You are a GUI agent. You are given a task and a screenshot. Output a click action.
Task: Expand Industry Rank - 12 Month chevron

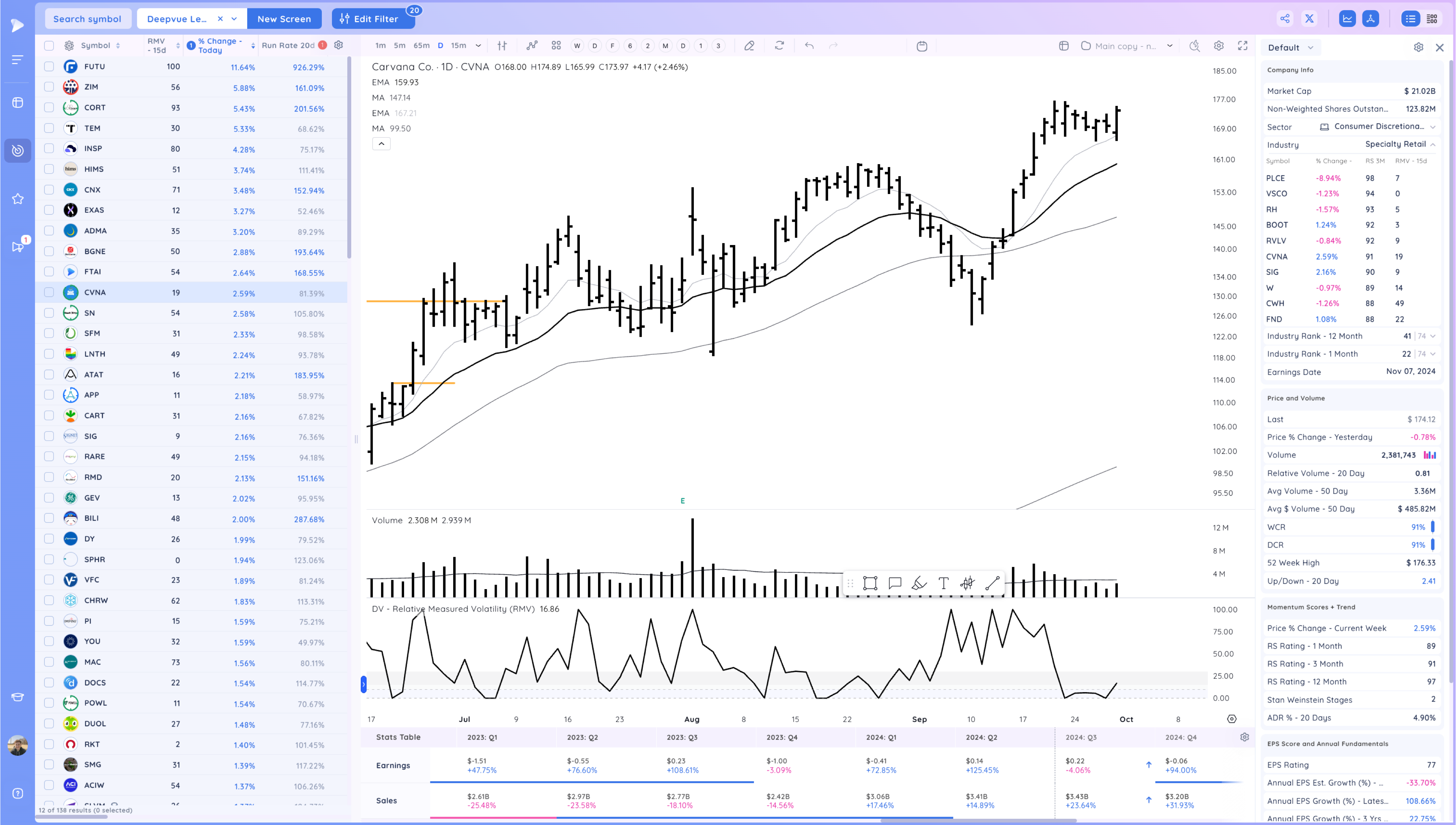[x=1433, y=336]
